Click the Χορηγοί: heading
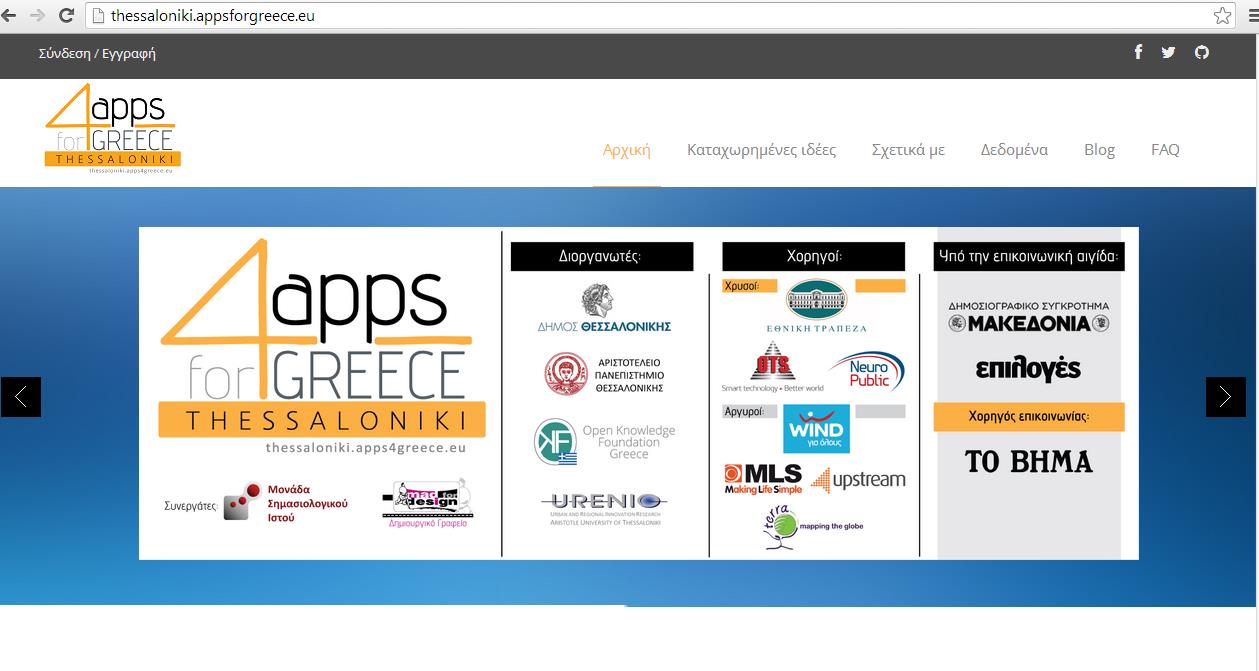 [x=814, y=257]
